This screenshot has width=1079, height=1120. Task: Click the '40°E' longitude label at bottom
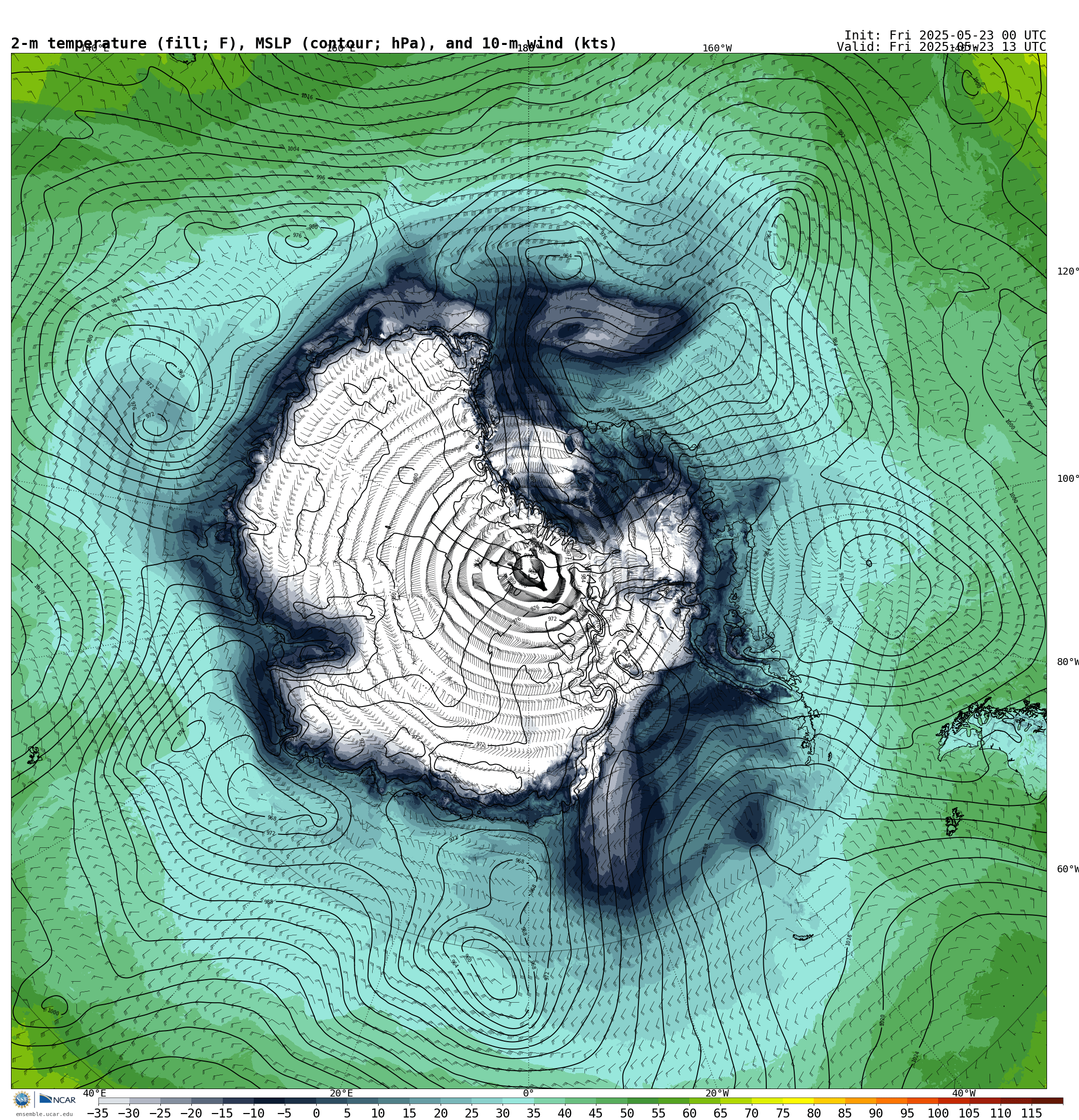point(94,1093)
